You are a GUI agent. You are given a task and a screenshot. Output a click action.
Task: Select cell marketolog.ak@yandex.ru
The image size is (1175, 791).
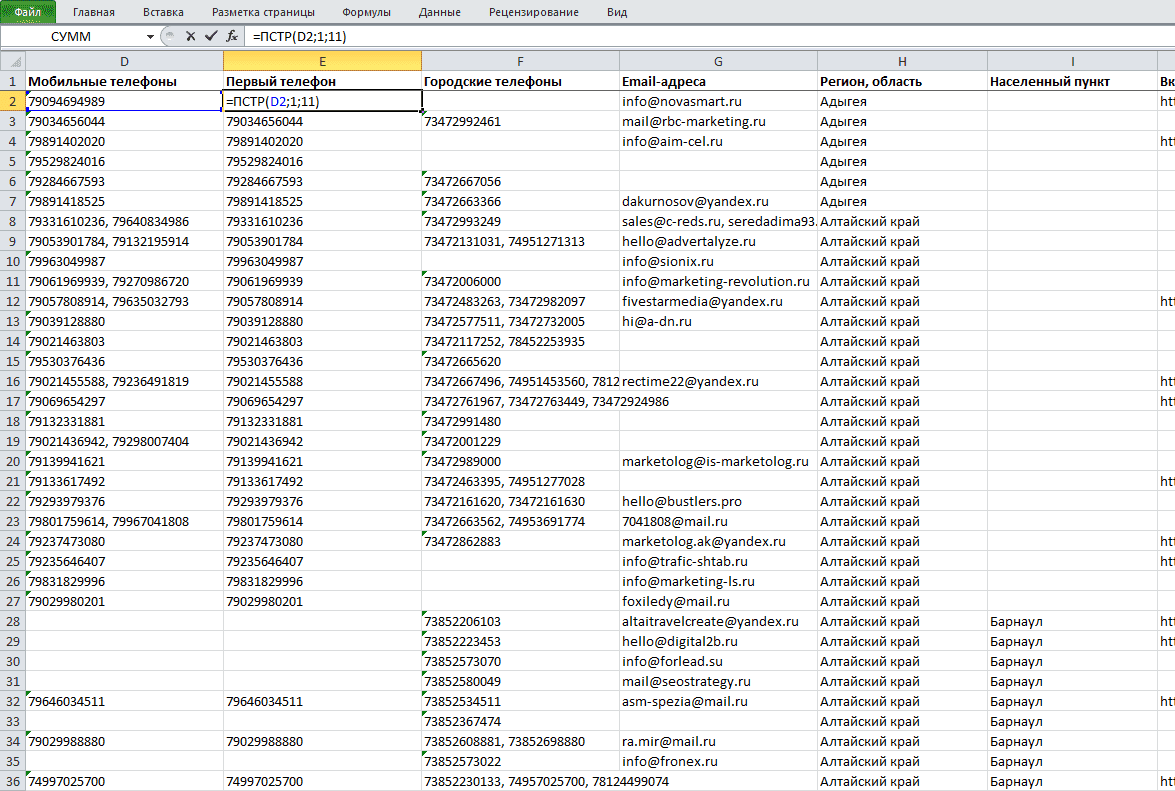click(x=718, y=542)
